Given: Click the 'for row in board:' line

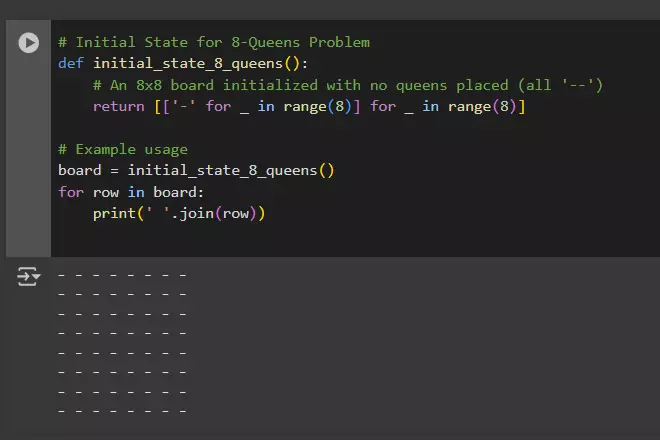Looking at the screenshot, I should [x=131, y=192].
